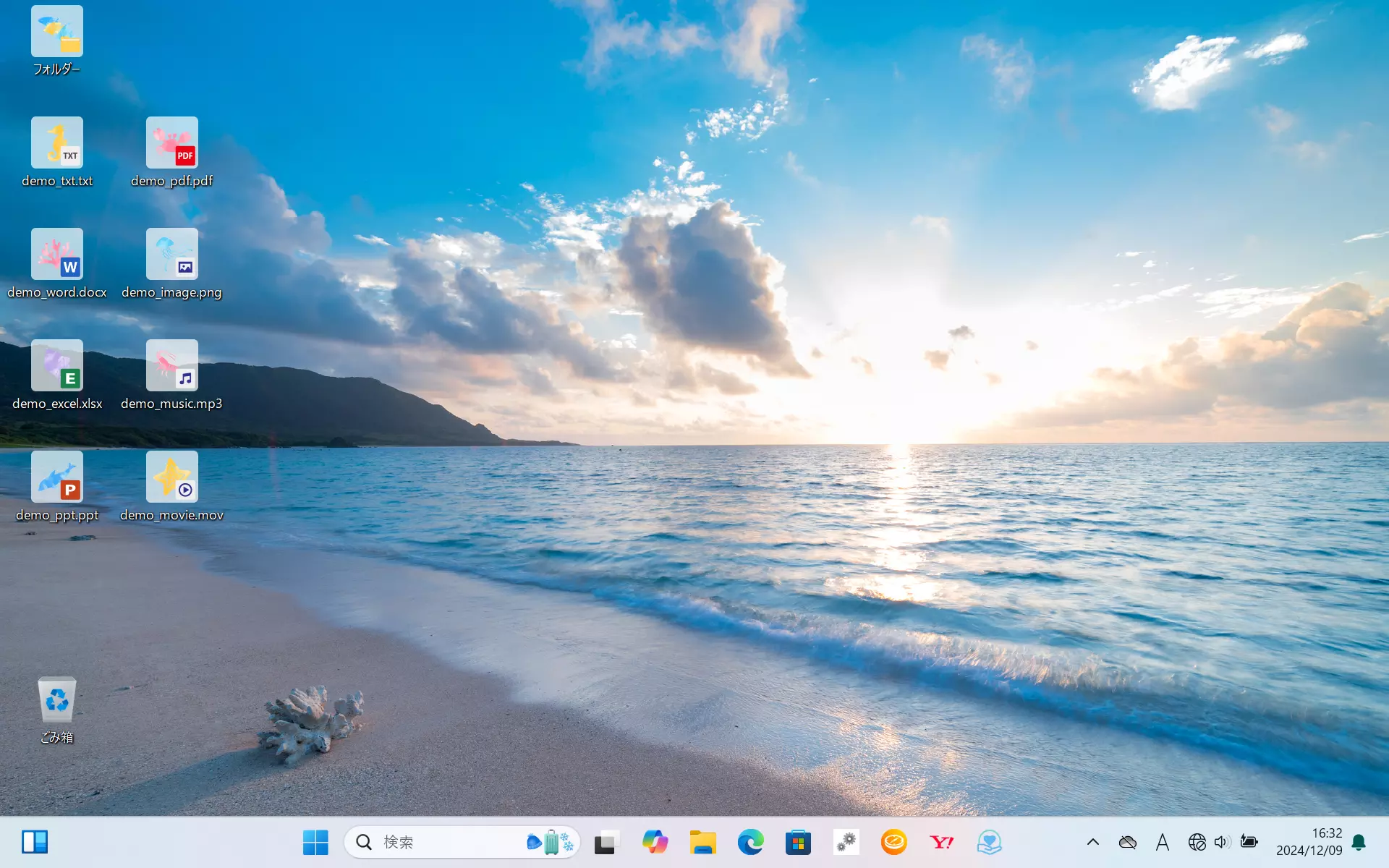This screenshot has height=868, width=1389.
Task: Open the calendar from the clock showing 16:32
Action: point(1309,842)
